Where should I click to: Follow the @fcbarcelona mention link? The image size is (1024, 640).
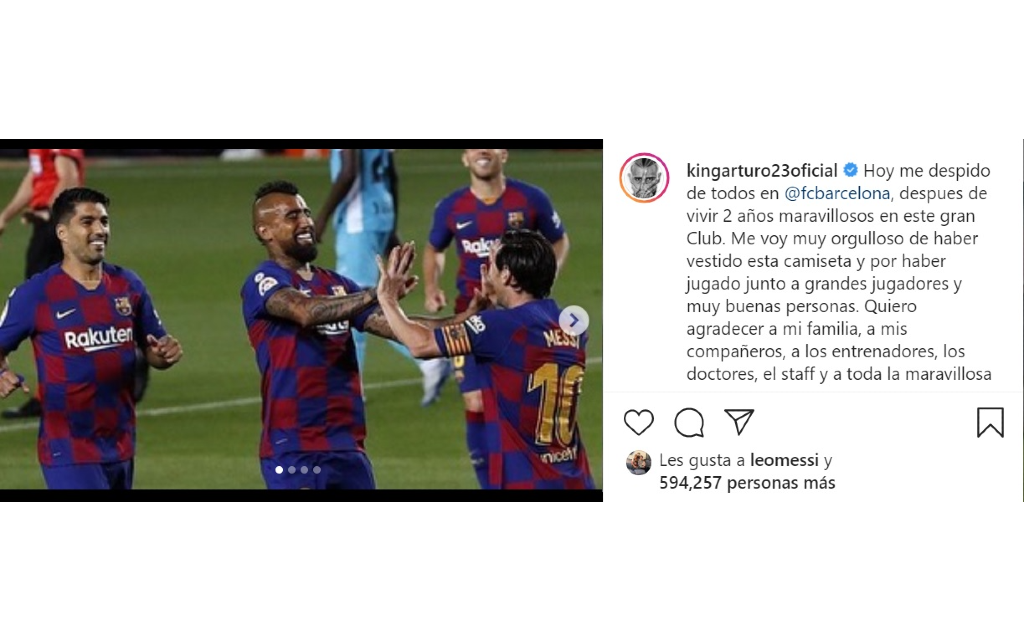[x=837, y=193]
